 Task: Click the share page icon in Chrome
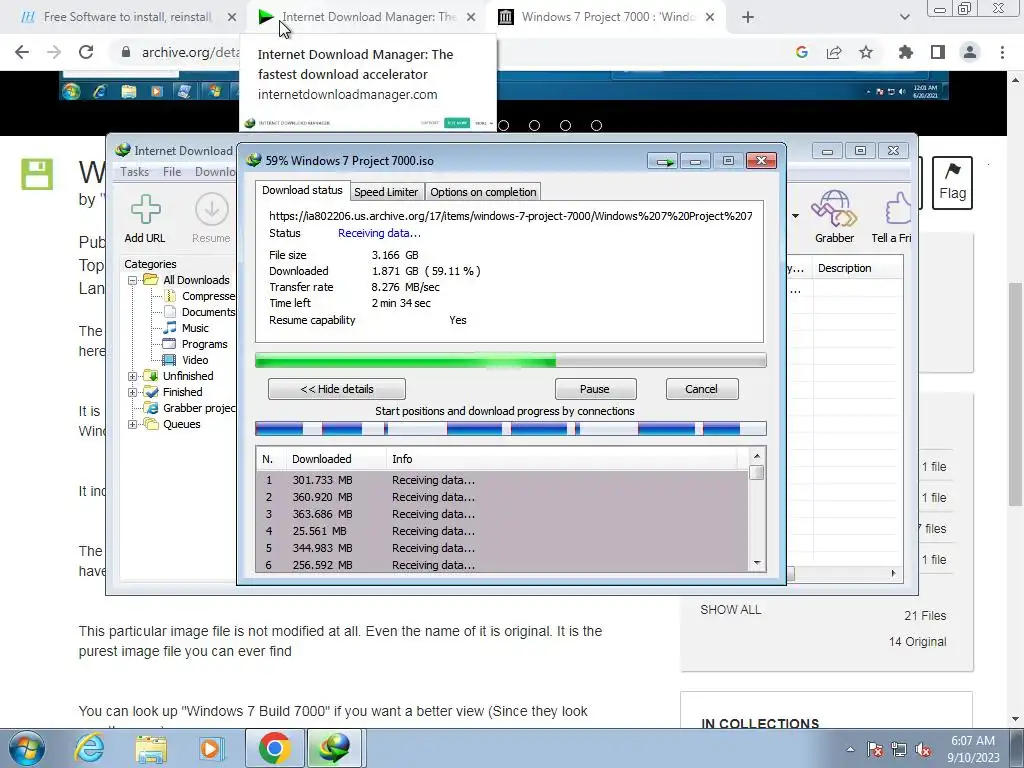(834, 52)
